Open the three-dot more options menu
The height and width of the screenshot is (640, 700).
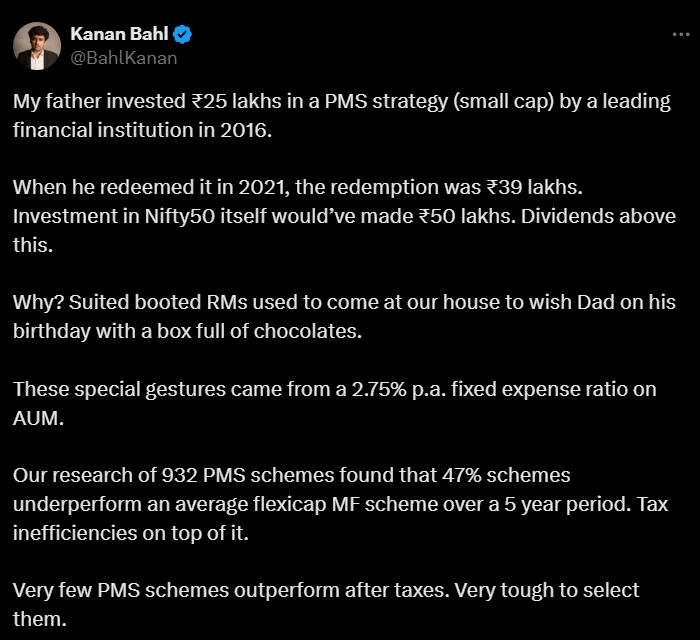[x=681, y=35]
